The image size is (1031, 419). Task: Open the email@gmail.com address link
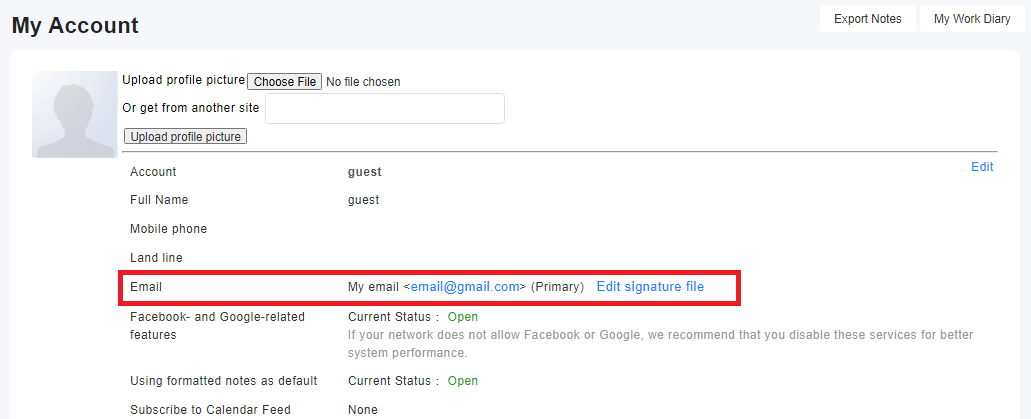[466, 287]
